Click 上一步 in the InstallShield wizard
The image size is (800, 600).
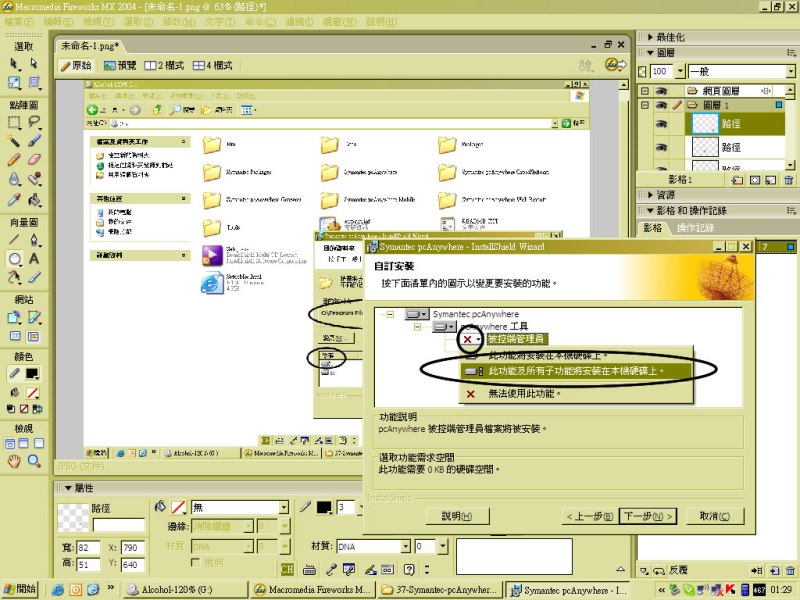(589, 516)
